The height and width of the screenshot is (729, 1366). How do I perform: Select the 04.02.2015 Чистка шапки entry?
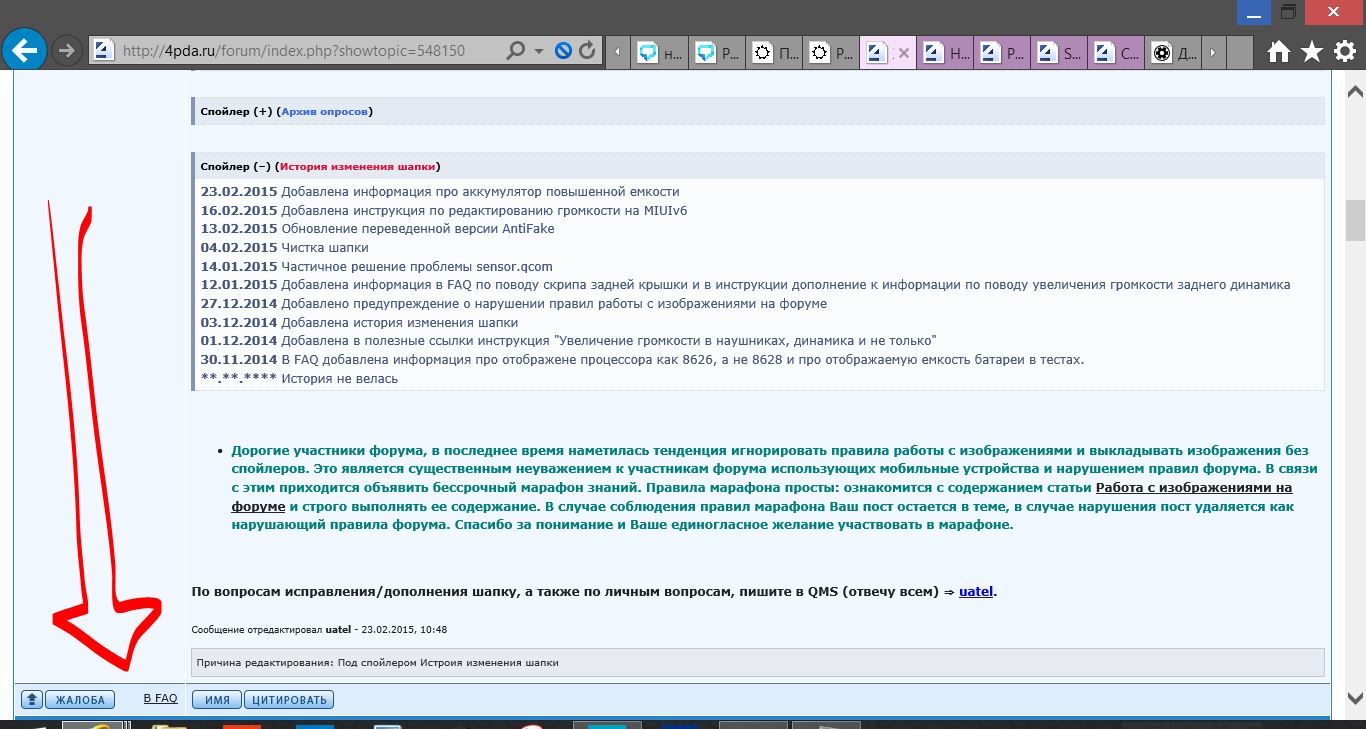pyautogui.click(x=284, y=247)
